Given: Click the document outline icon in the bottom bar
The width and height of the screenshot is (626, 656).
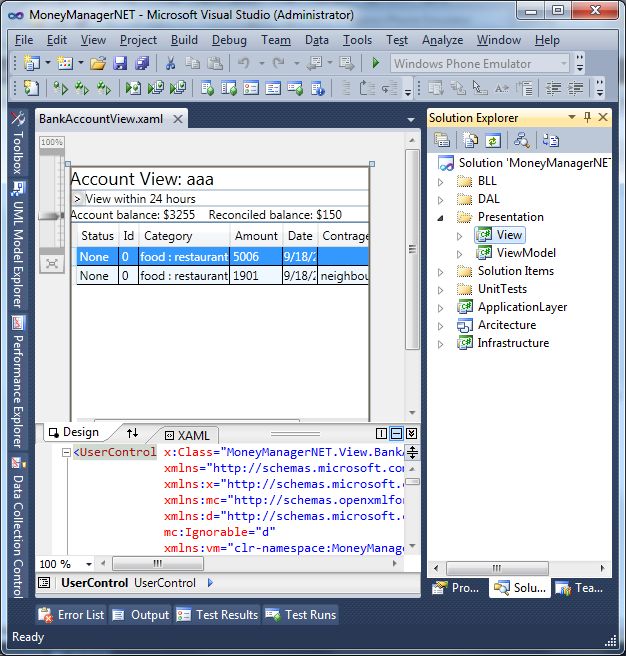Looking at the screenshot, I should tap(44, 582).
